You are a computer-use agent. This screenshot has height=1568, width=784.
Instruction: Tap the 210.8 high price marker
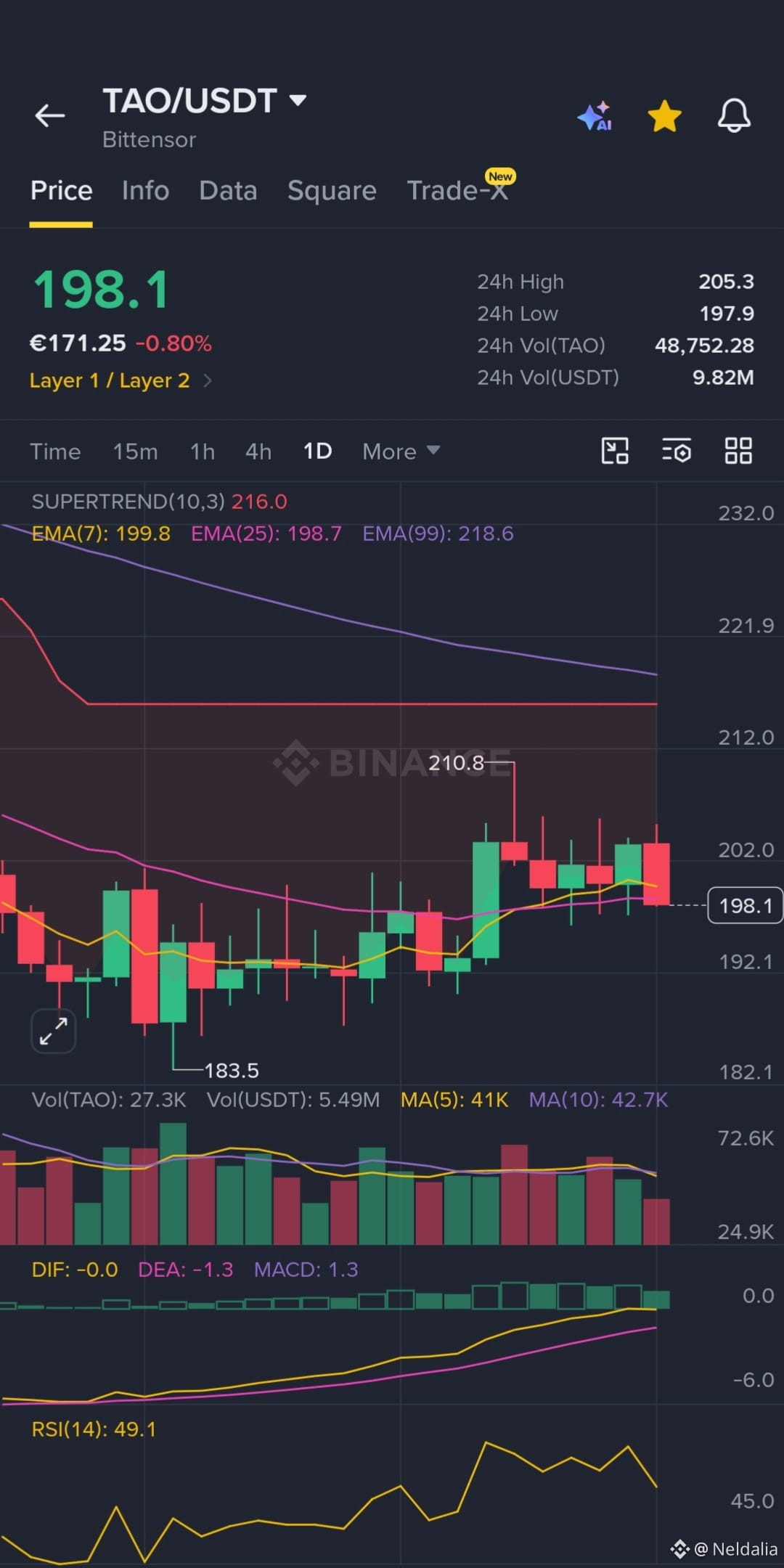click(x=456, y=762)
